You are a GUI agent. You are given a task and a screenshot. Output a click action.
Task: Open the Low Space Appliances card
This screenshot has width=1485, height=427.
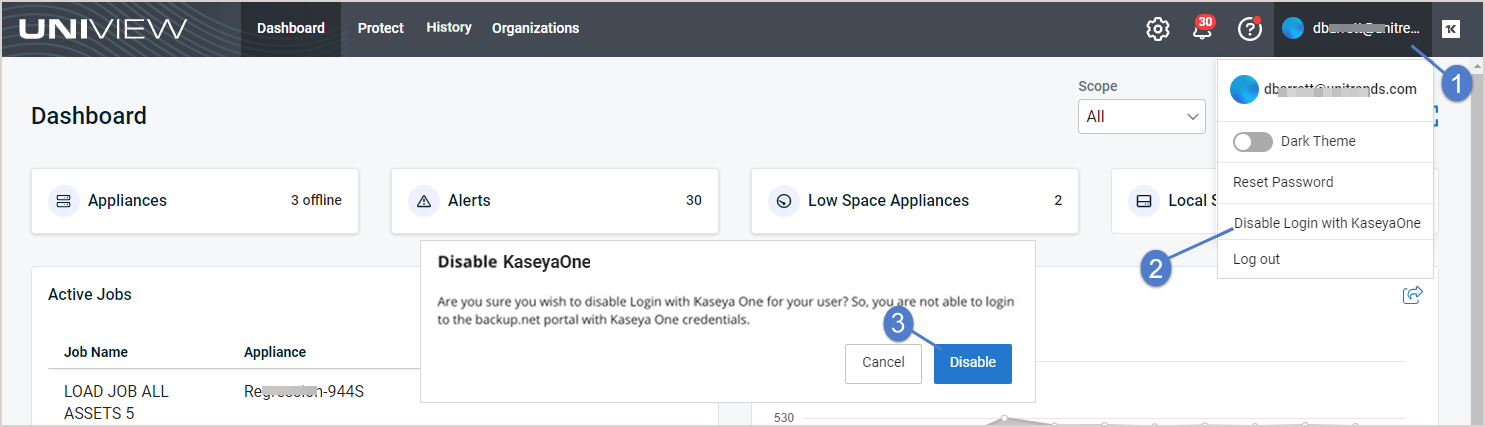tap(915, 201)
